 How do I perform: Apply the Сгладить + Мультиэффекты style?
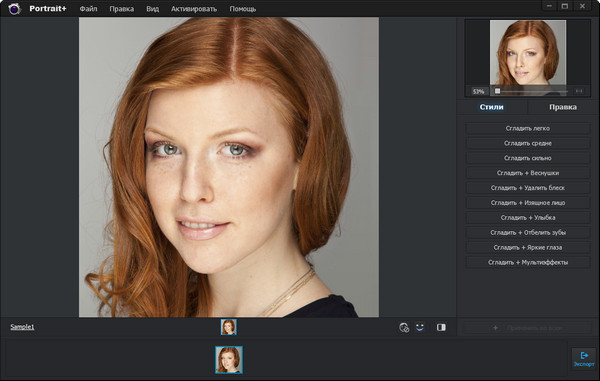pos(528,262)
